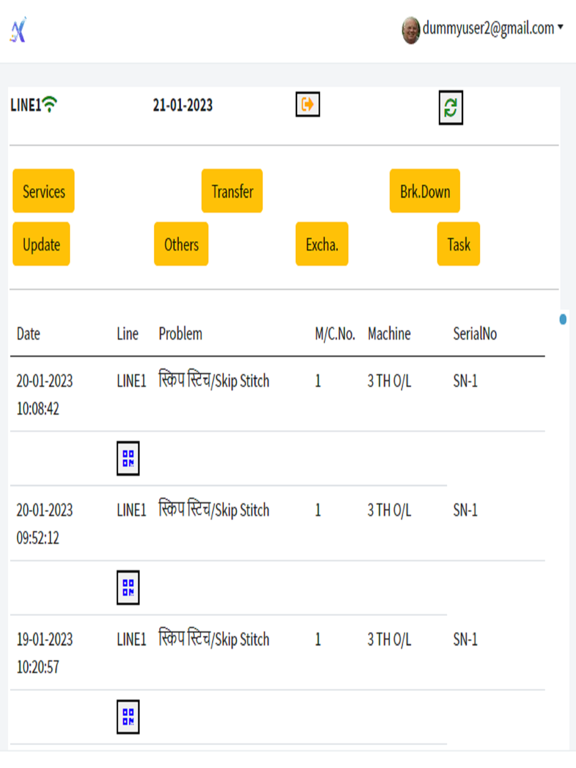Open QR code icon for 10:08:42 entry
The width and height of the screenshot is (576, 768).
click(128, 458)
